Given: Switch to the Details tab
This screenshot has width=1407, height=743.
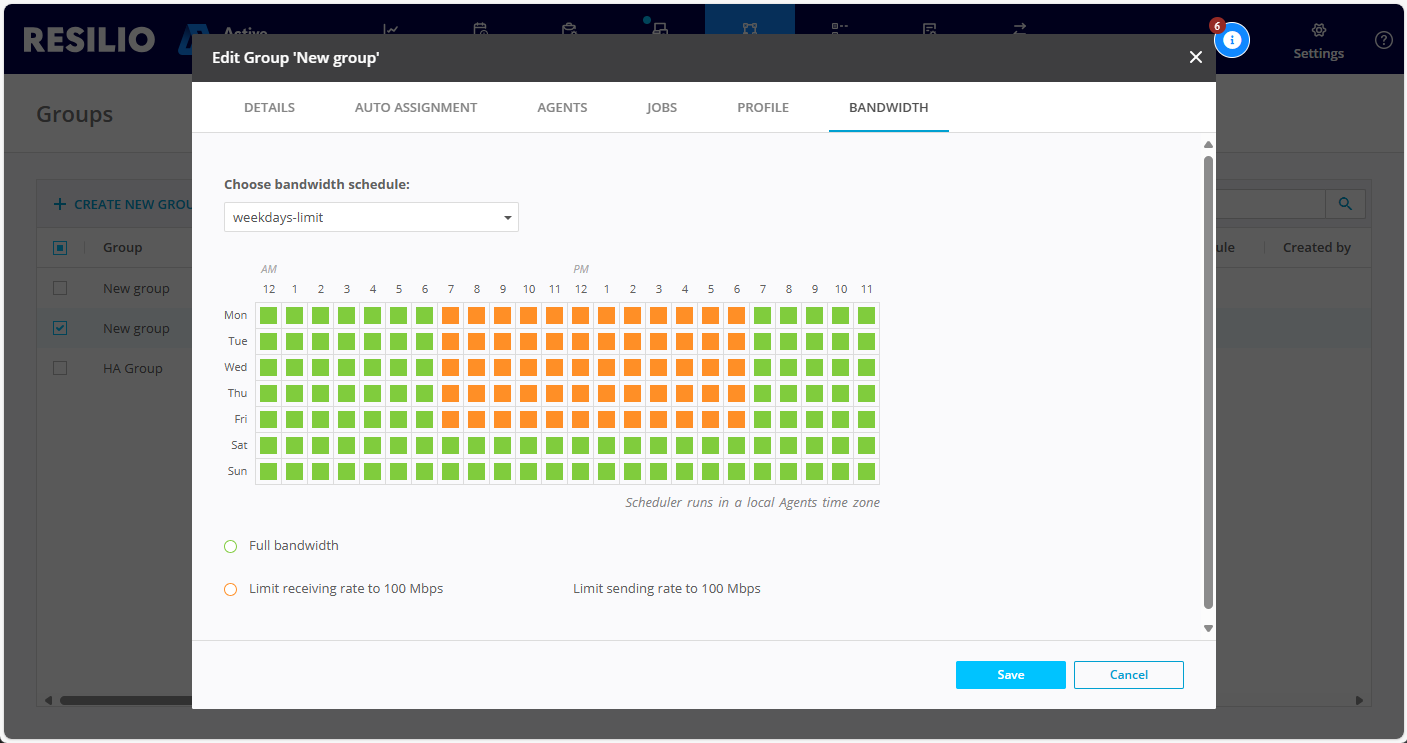Looking at the screenshot, I should pyautogui.click(x=269, y=107).
